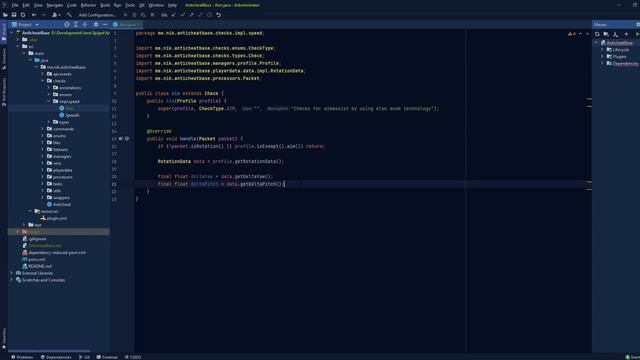Viewport: 640px width, 360px height.
Task: Open the Build menu
Action: coord(105,5)
